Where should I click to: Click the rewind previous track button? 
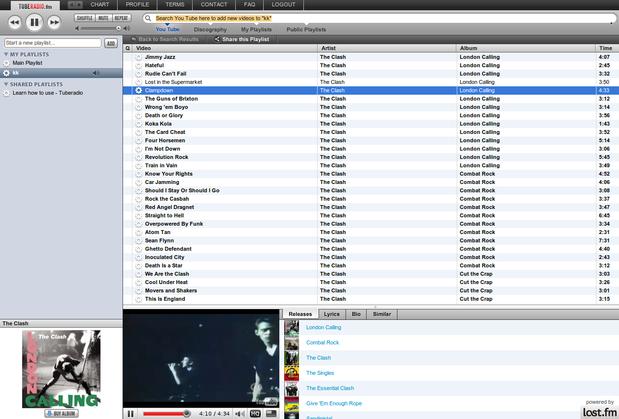(15, 22)
